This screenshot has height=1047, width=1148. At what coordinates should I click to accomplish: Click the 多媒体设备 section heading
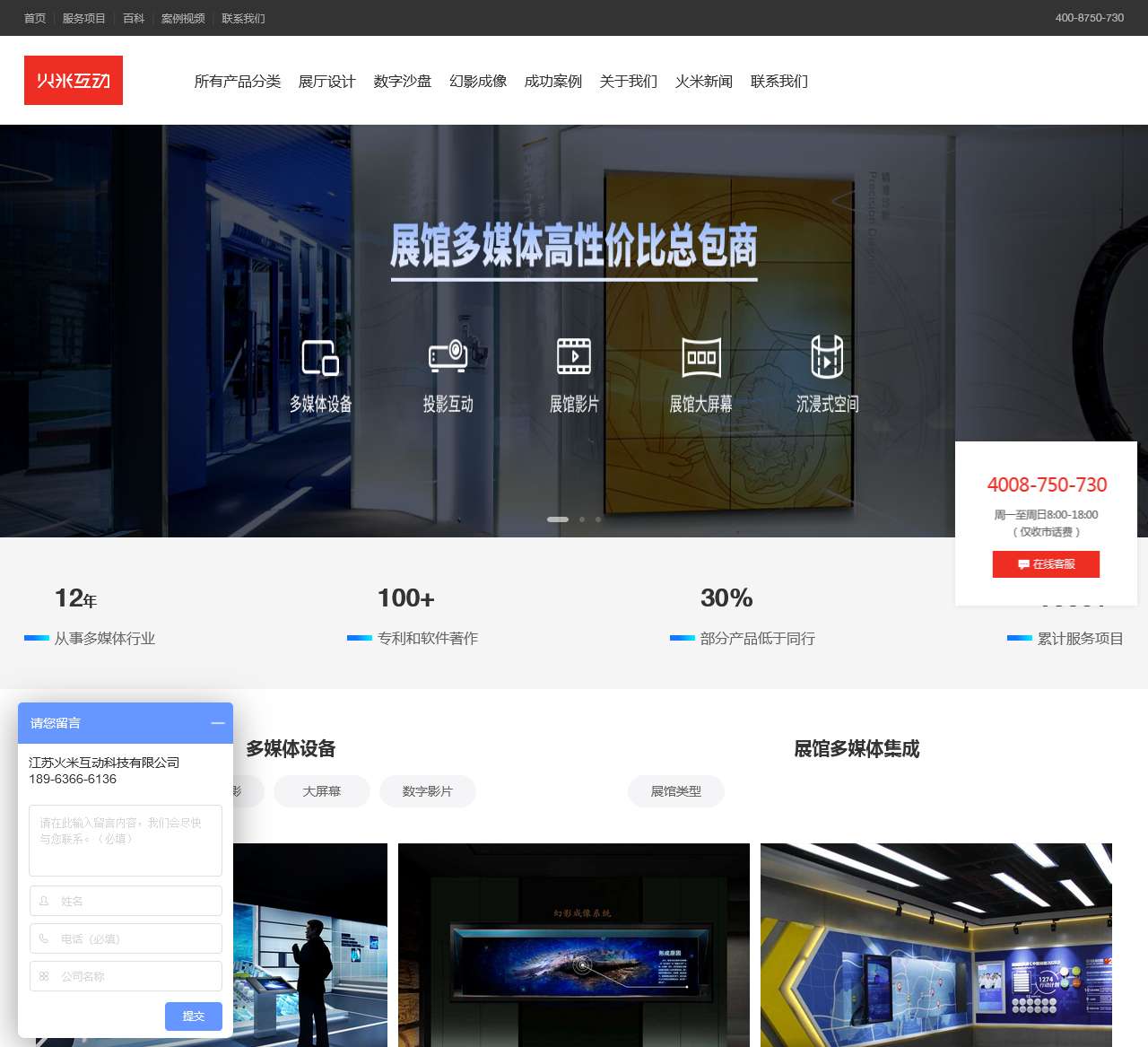291,749
